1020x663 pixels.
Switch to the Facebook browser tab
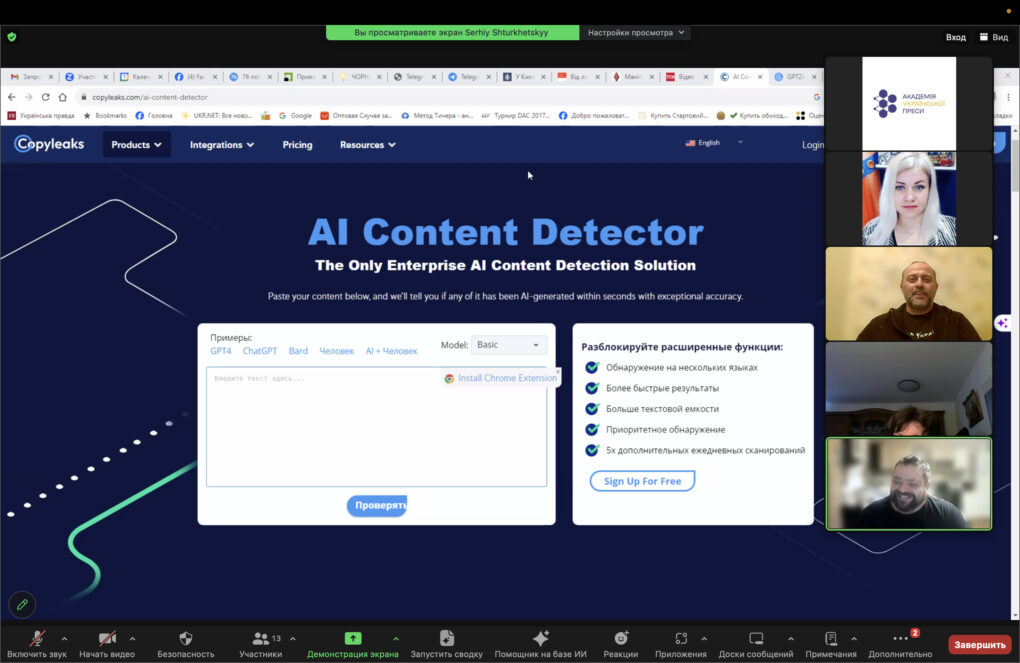195,77
